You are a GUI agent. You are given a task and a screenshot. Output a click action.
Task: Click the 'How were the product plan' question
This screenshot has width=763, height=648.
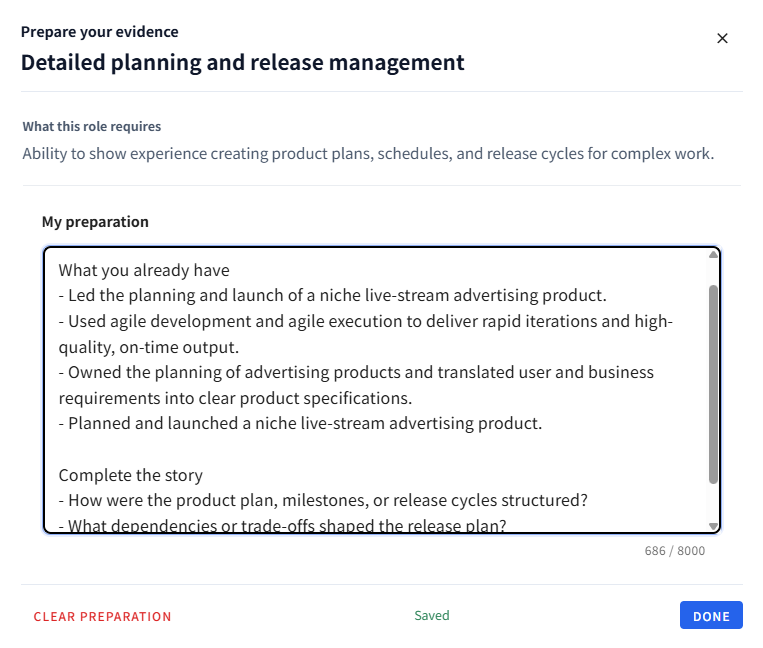323,500
